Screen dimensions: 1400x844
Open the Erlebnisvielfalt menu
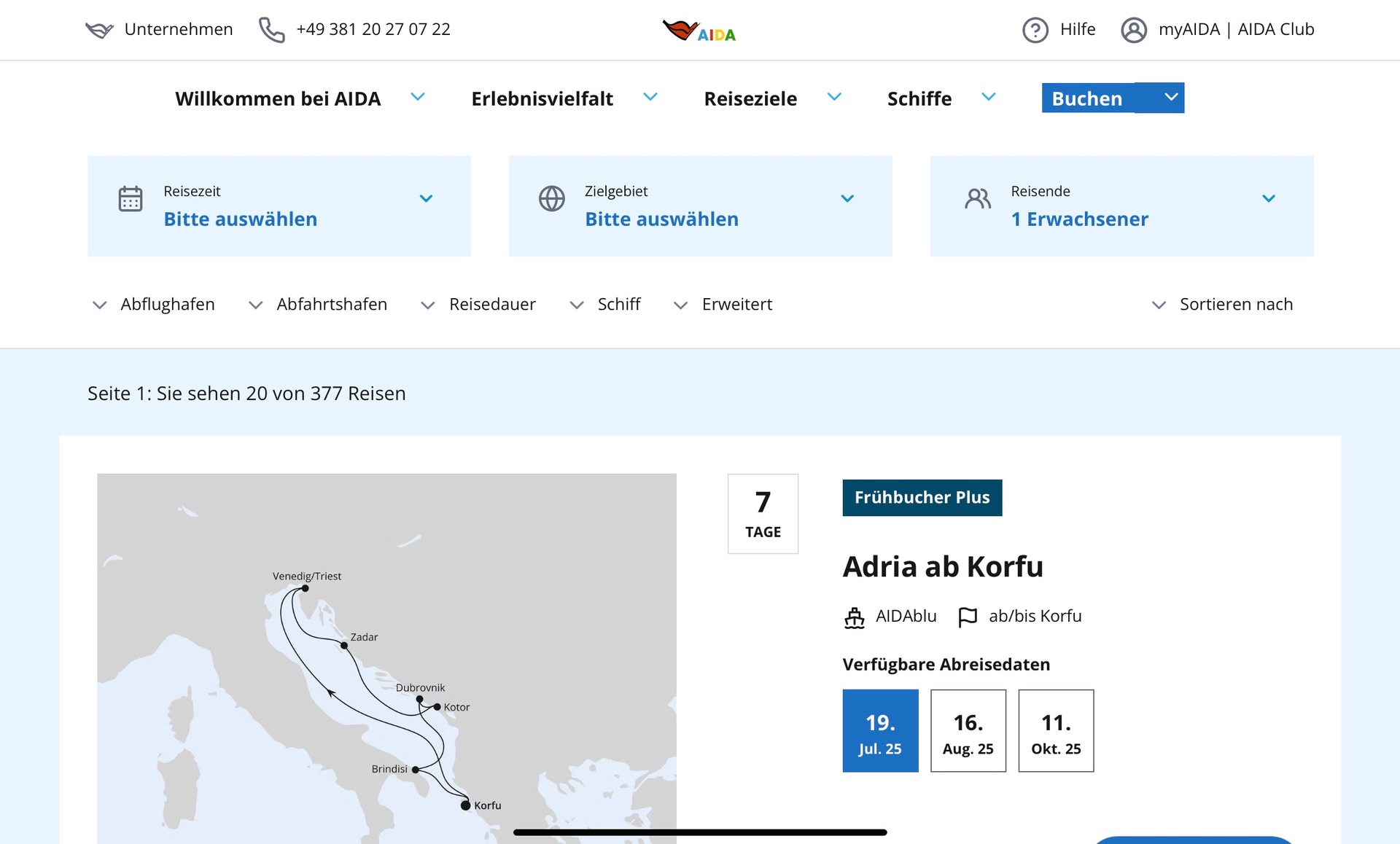[x=542, y=98]
